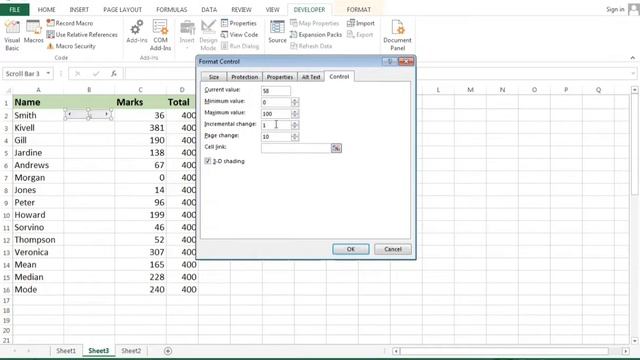Screen dimensions: 640x360
Task: Open the Size tab in Format Control
Action: coord(213,77)
